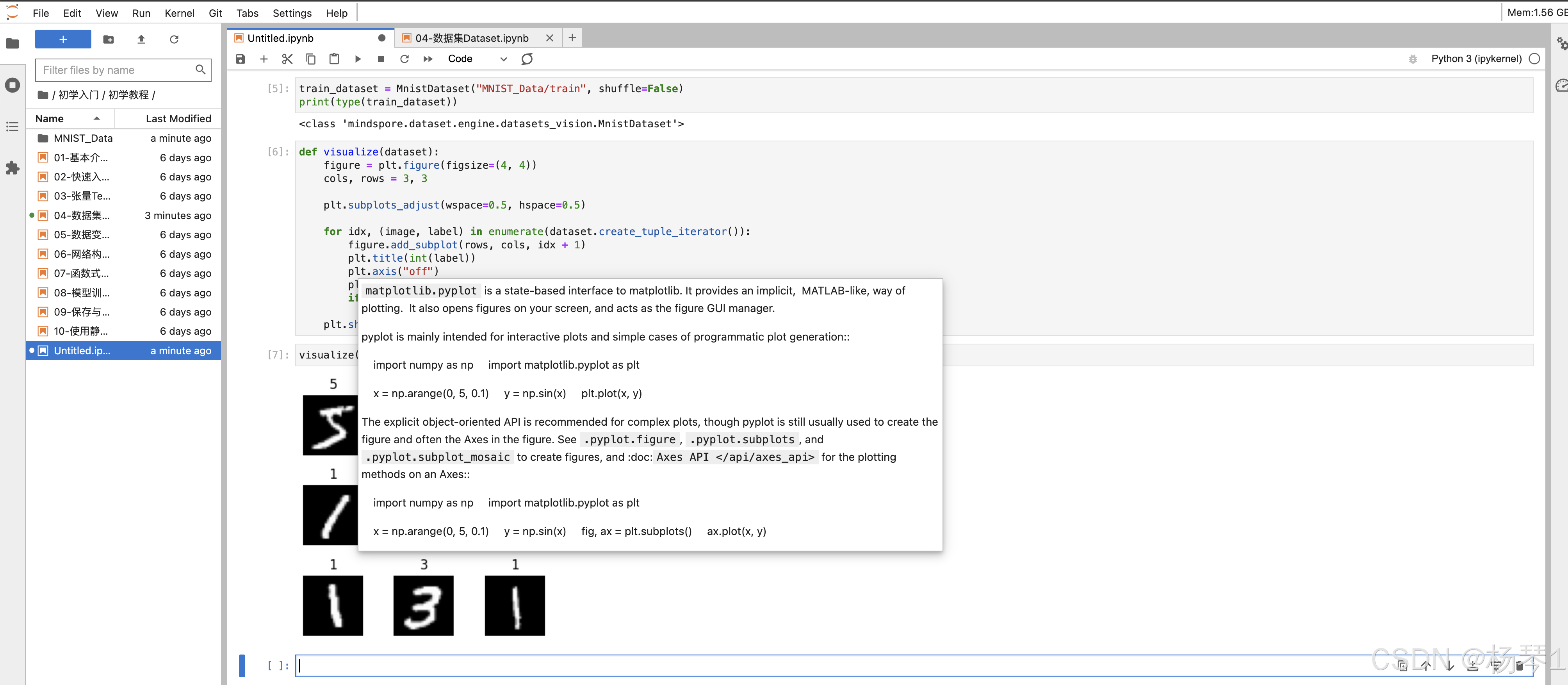Go to the root folder breadcrumb icon
The height and width of the screenshot is (685, 1568).
(43, 95)
